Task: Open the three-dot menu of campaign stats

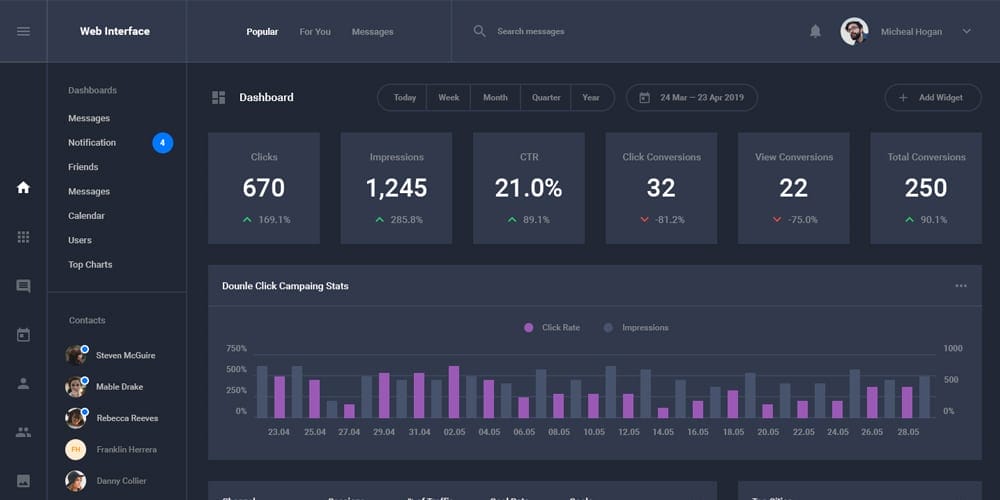Action: pyautogui.click(x=961, y=286)
